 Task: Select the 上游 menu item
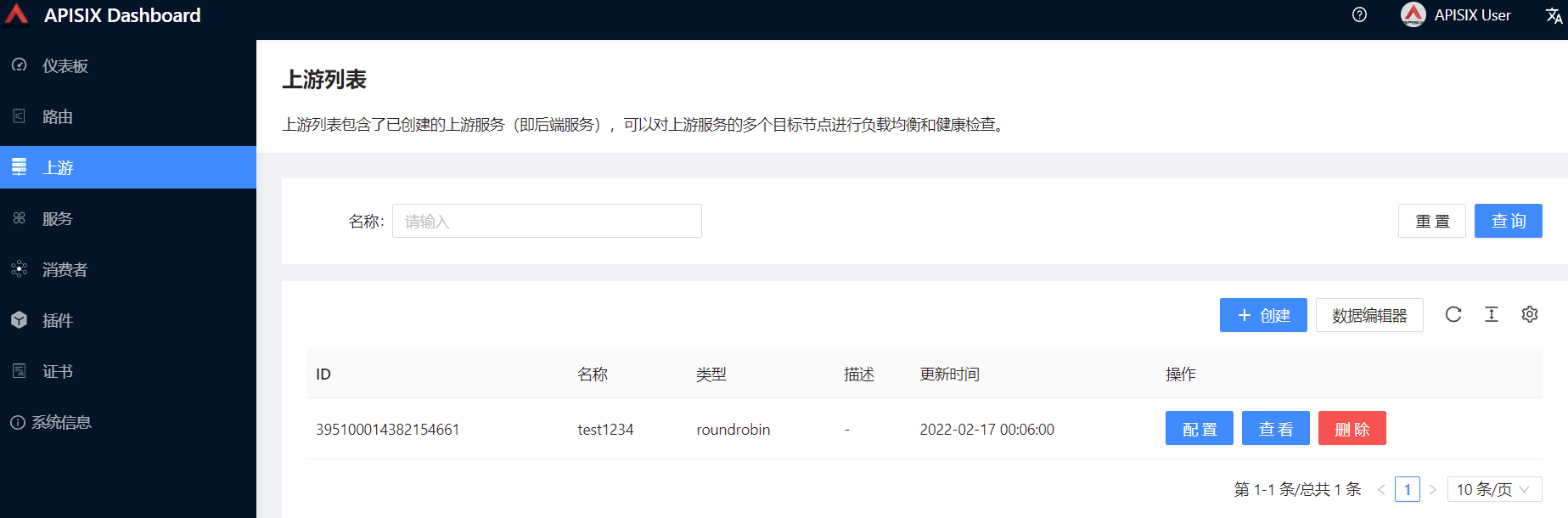[128, 167]
